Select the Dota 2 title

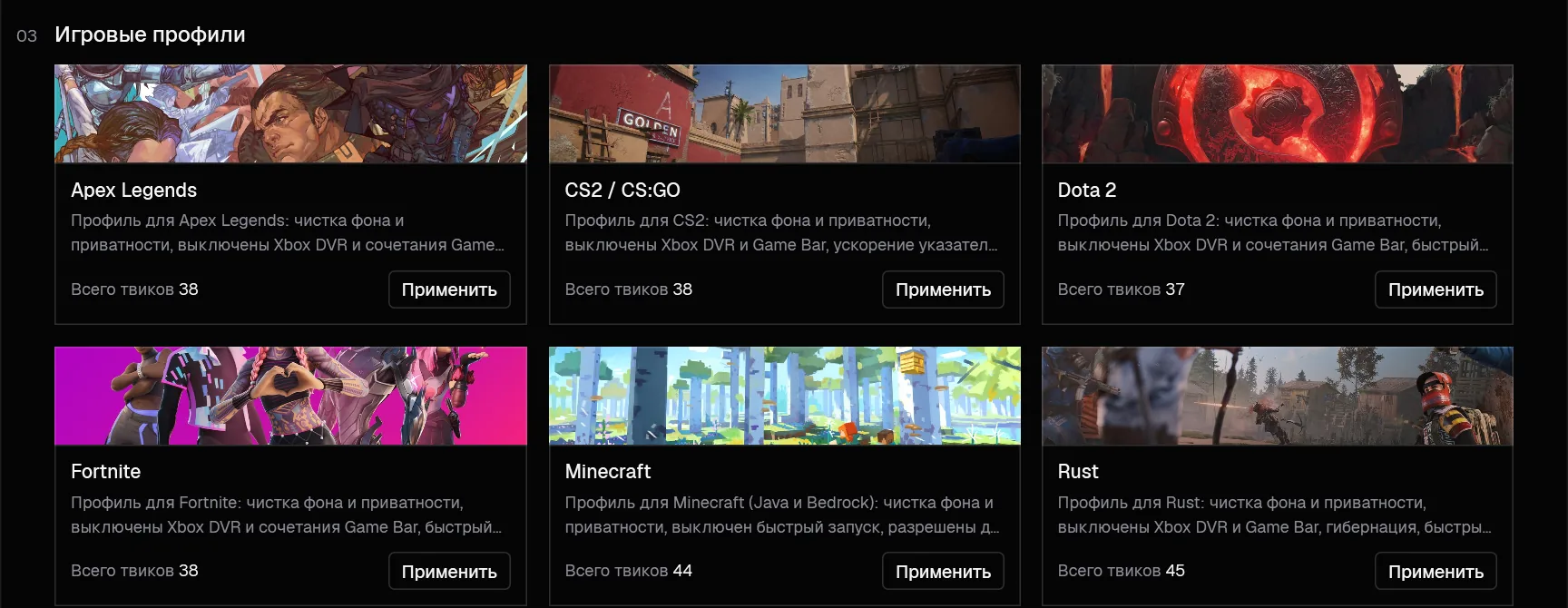pos(1087,190)
